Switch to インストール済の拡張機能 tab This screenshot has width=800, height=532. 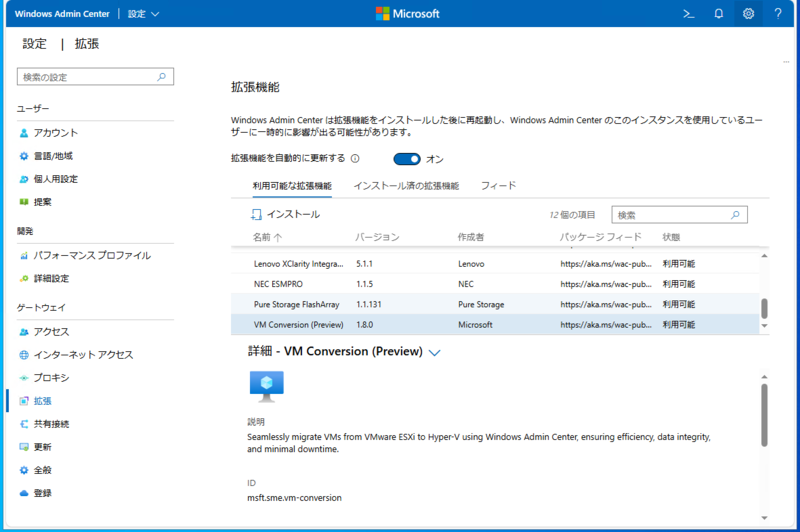click(406, 186)
